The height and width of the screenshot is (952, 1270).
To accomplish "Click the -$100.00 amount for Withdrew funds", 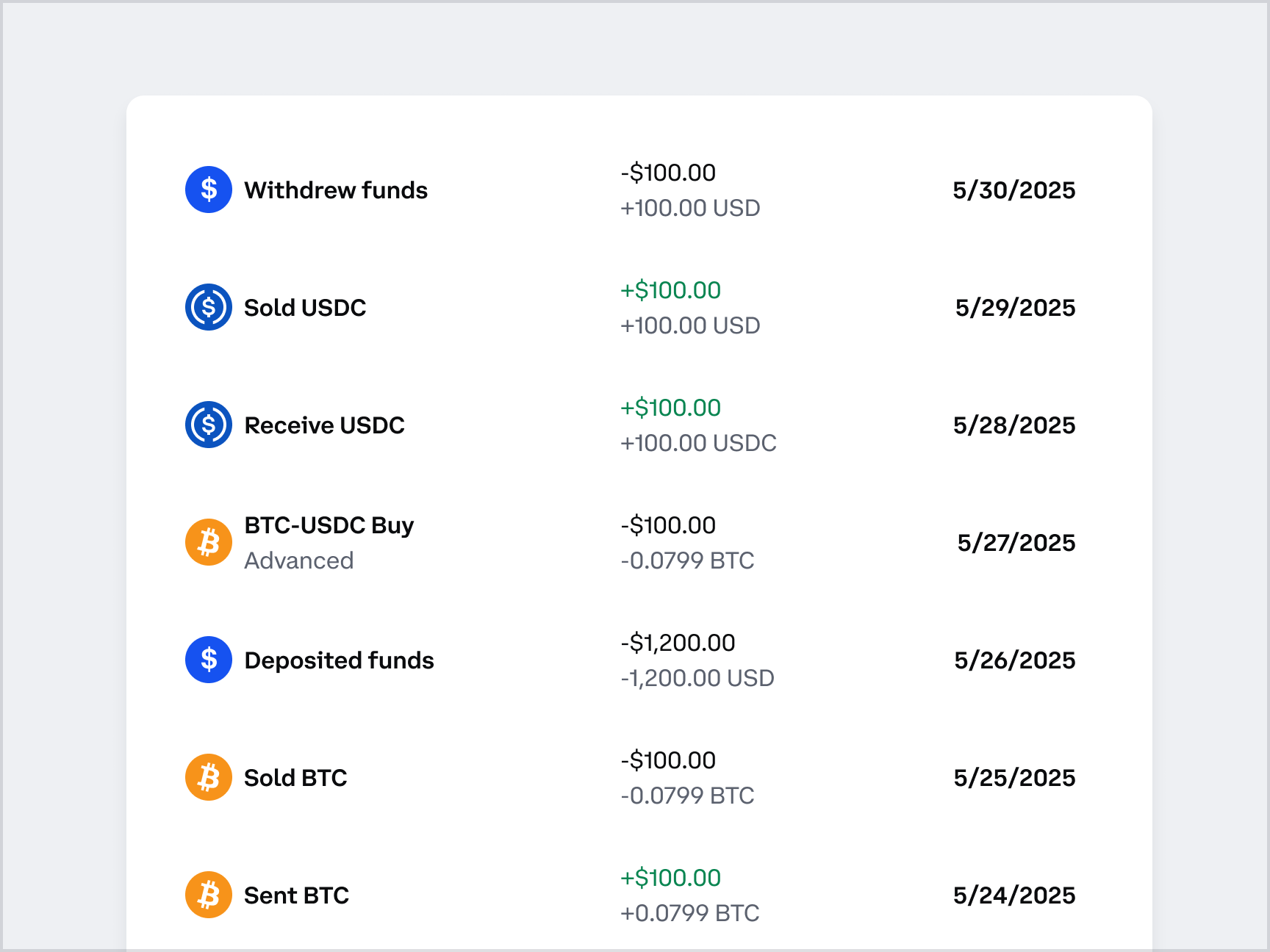I will coord(668,173).
